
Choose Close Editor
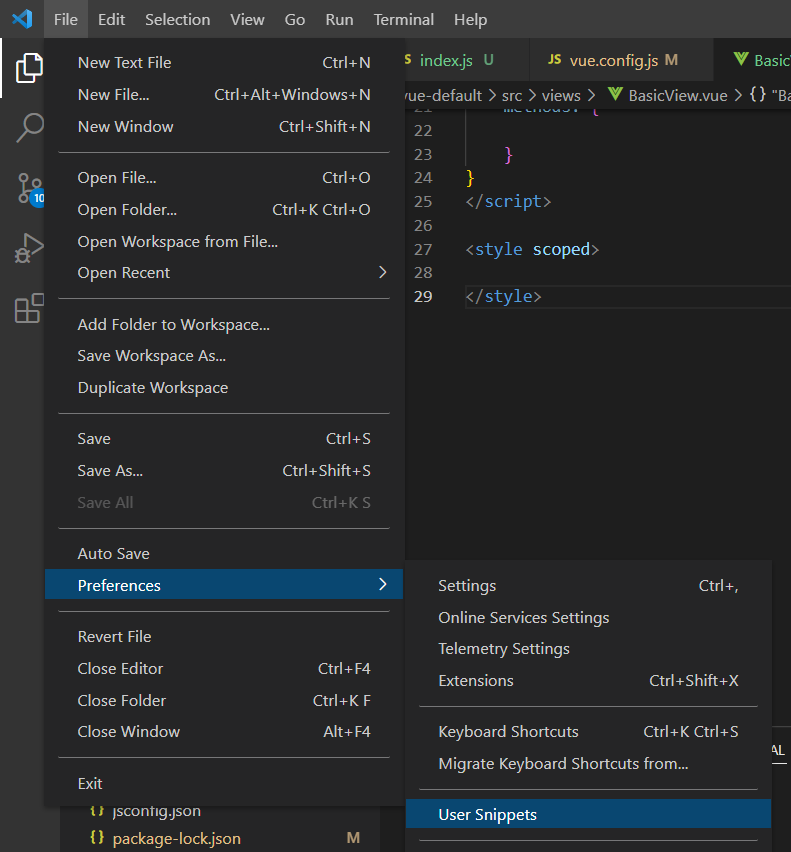click(x=224, y=668)
